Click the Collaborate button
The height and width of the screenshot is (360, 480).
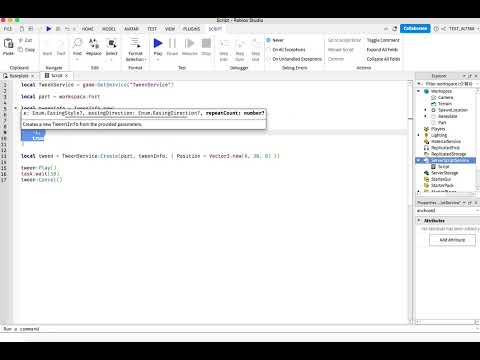pos(415,28)
